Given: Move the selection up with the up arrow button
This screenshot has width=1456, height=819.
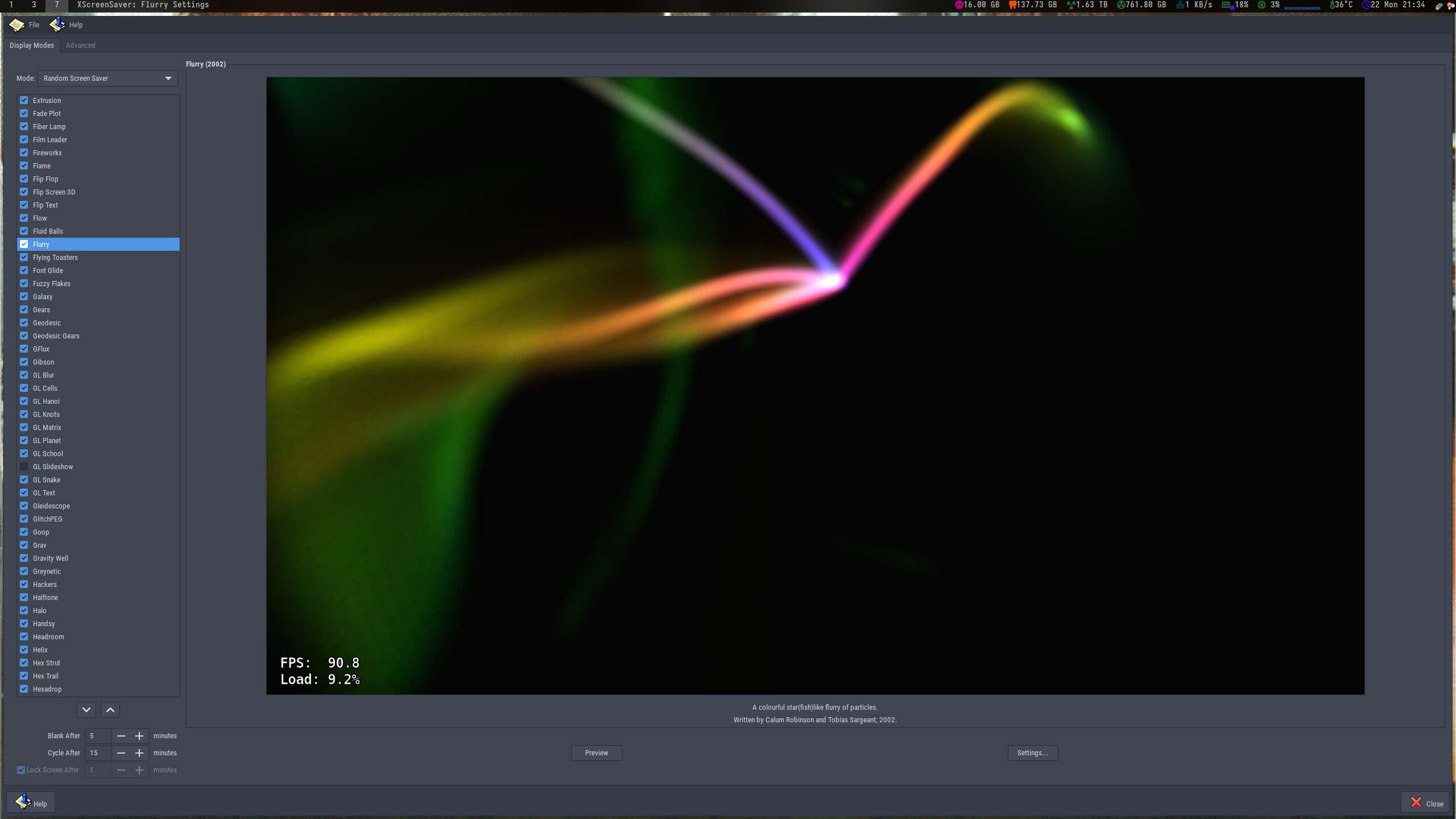Looking at the screenshot, I should tap(110, 710).
